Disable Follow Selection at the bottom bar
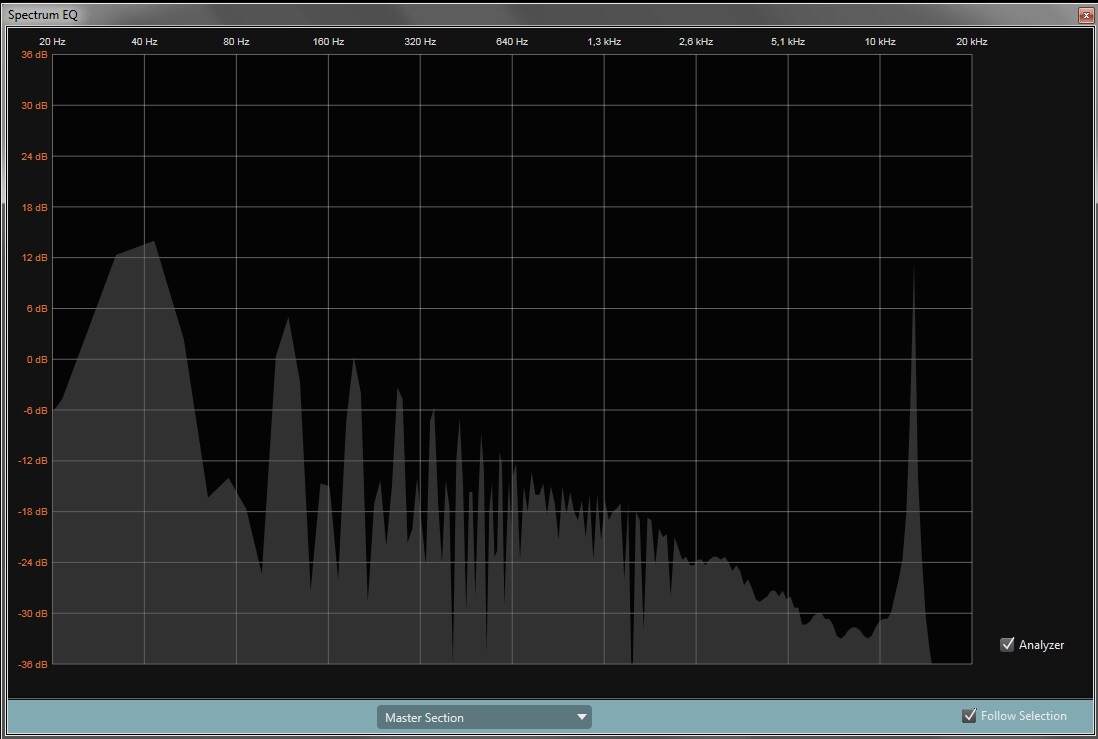 [968, 715]
